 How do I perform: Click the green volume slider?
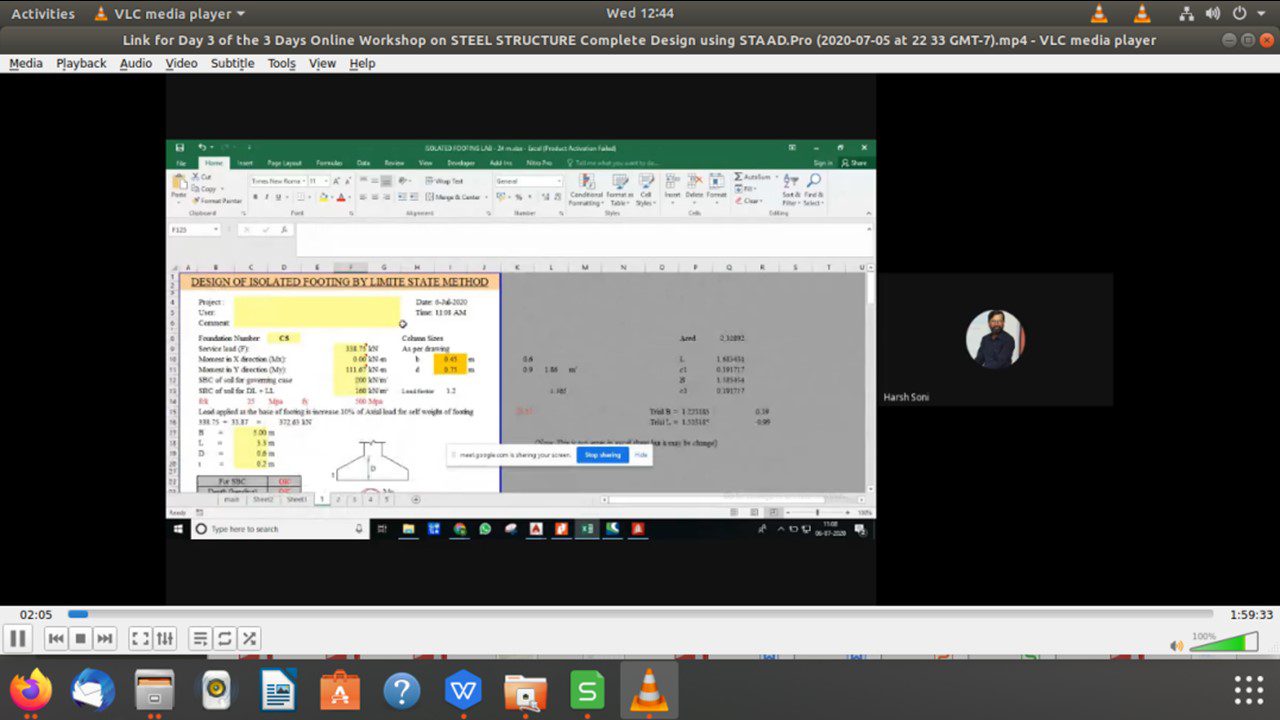pyautogui.click(x=1224, y=643)
